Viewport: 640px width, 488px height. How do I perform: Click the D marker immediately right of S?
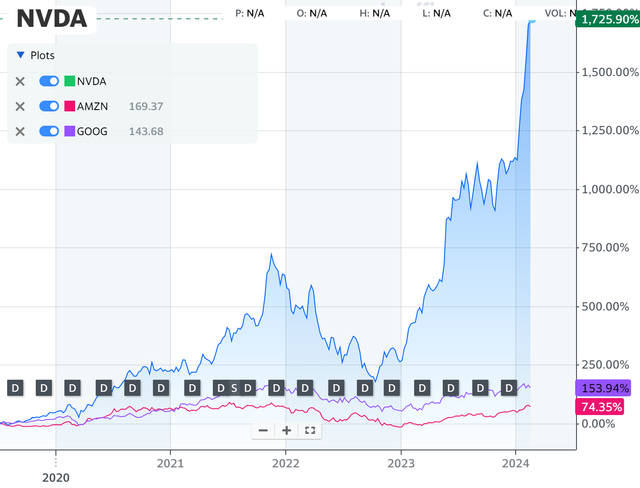247,388
